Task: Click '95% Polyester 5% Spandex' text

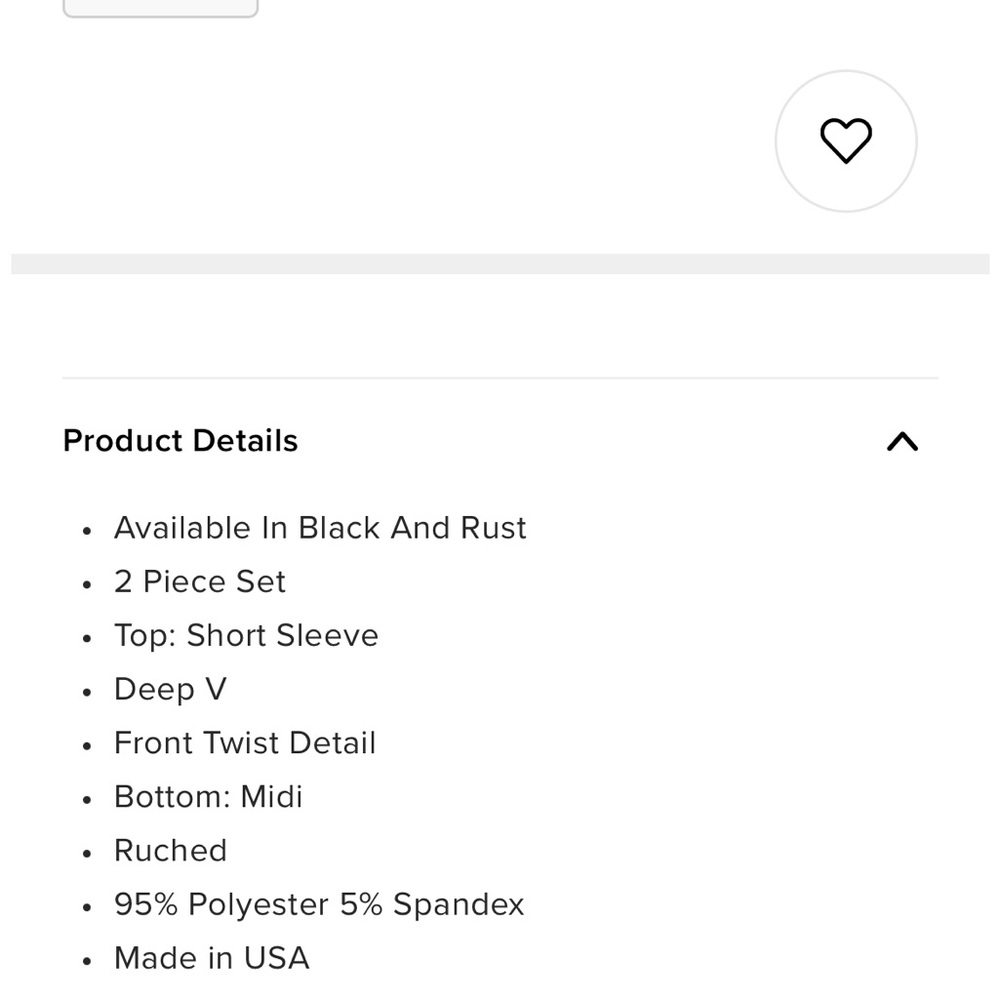Action: tap(319, 905)
